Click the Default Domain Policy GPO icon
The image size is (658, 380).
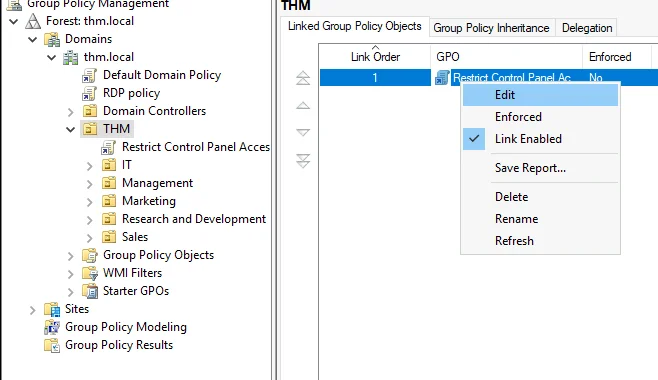click(x=89, y=75)
